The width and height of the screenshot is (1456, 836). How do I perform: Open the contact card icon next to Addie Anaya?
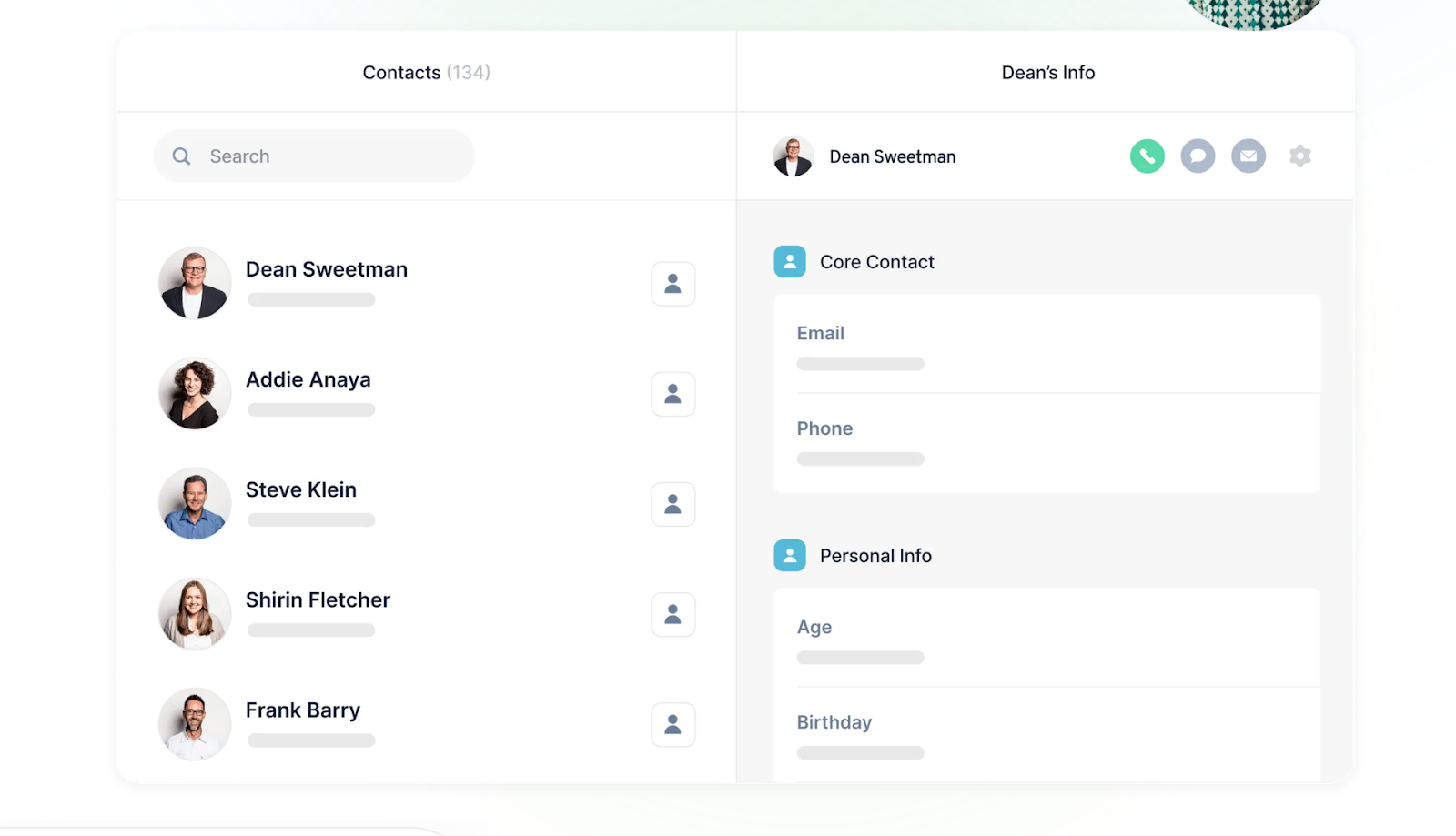point(672,394)
